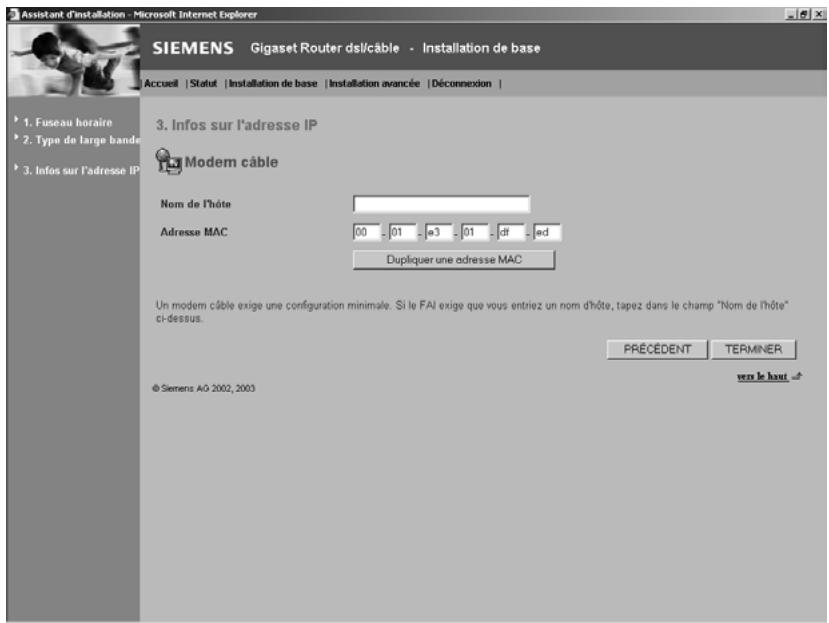Click the Siemens AG 2002, 2003 copyright text
Viewport: 829px width, 623px height.
(204, 388)
